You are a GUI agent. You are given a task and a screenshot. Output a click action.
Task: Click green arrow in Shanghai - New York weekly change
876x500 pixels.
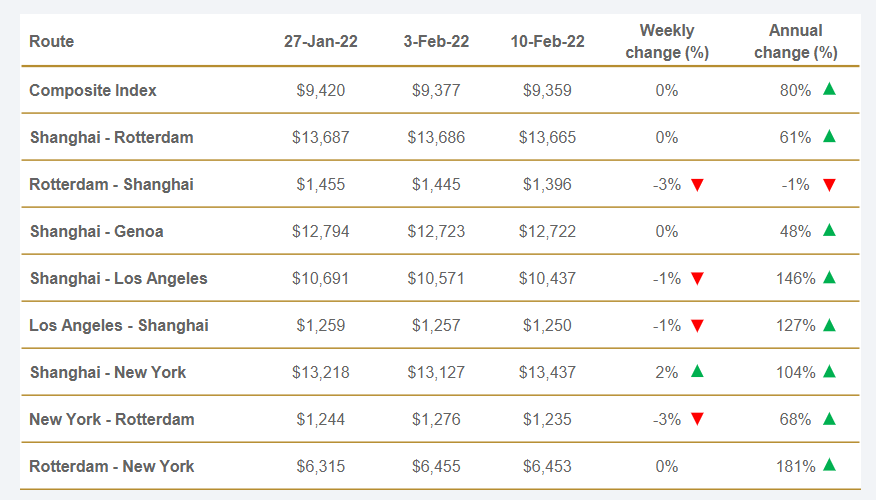(x=697, y=371)
